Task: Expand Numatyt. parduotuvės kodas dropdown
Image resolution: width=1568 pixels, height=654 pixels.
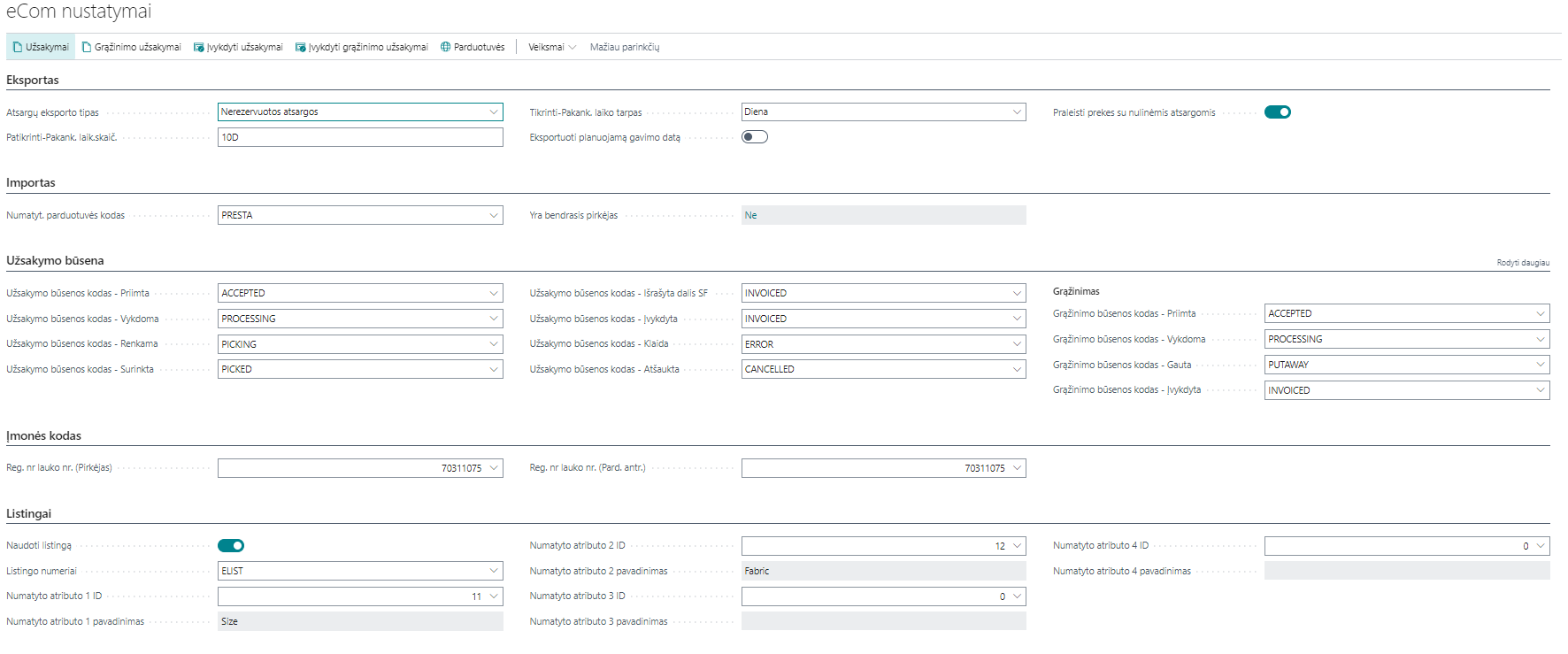Action: [493, 215]
